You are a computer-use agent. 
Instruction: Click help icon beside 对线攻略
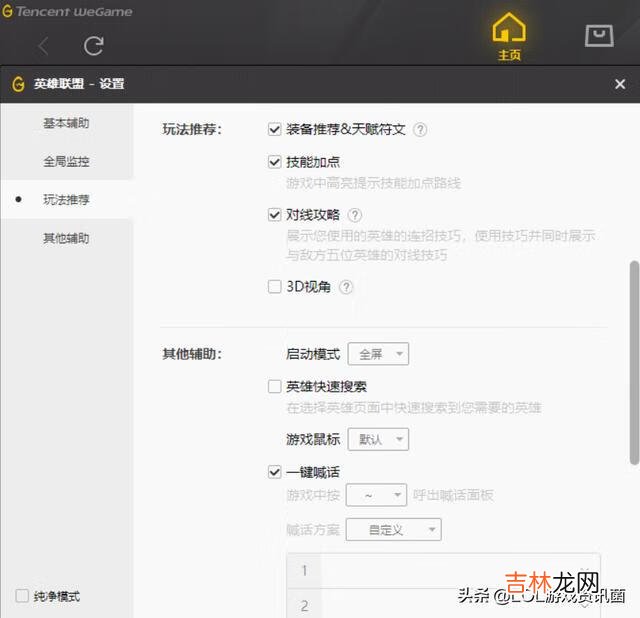[354, 214]
